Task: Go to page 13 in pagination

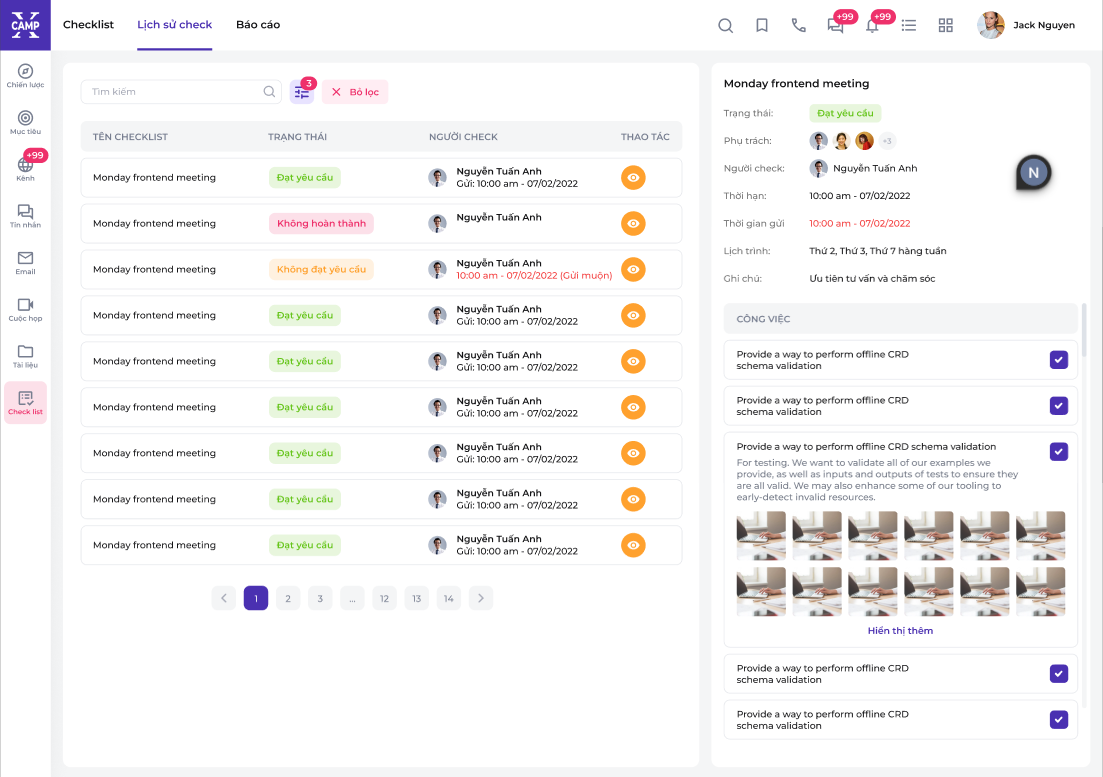Action: 416,599
